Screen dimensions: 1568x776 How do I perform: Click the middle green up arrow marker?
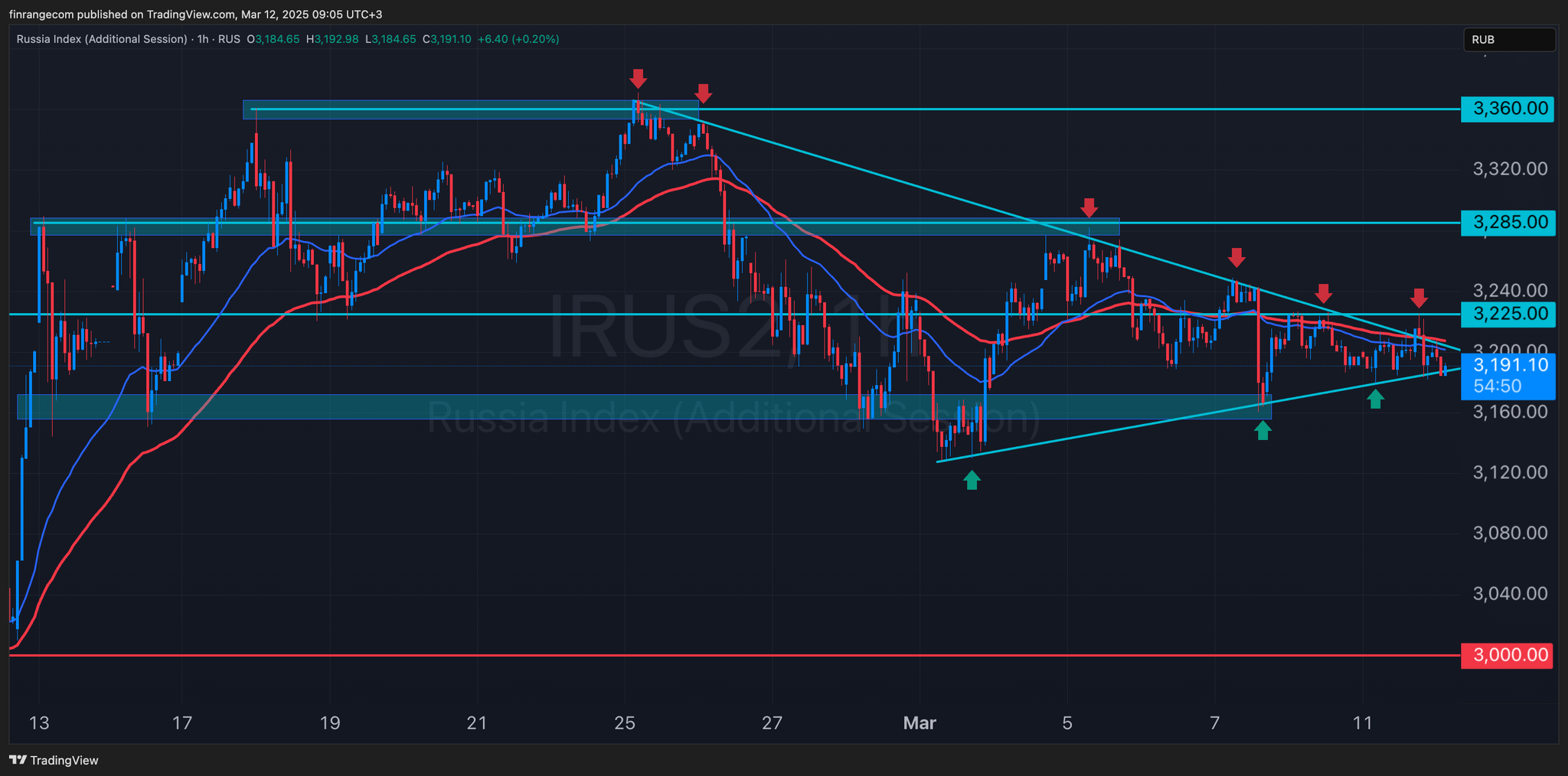click(1263, 431)
